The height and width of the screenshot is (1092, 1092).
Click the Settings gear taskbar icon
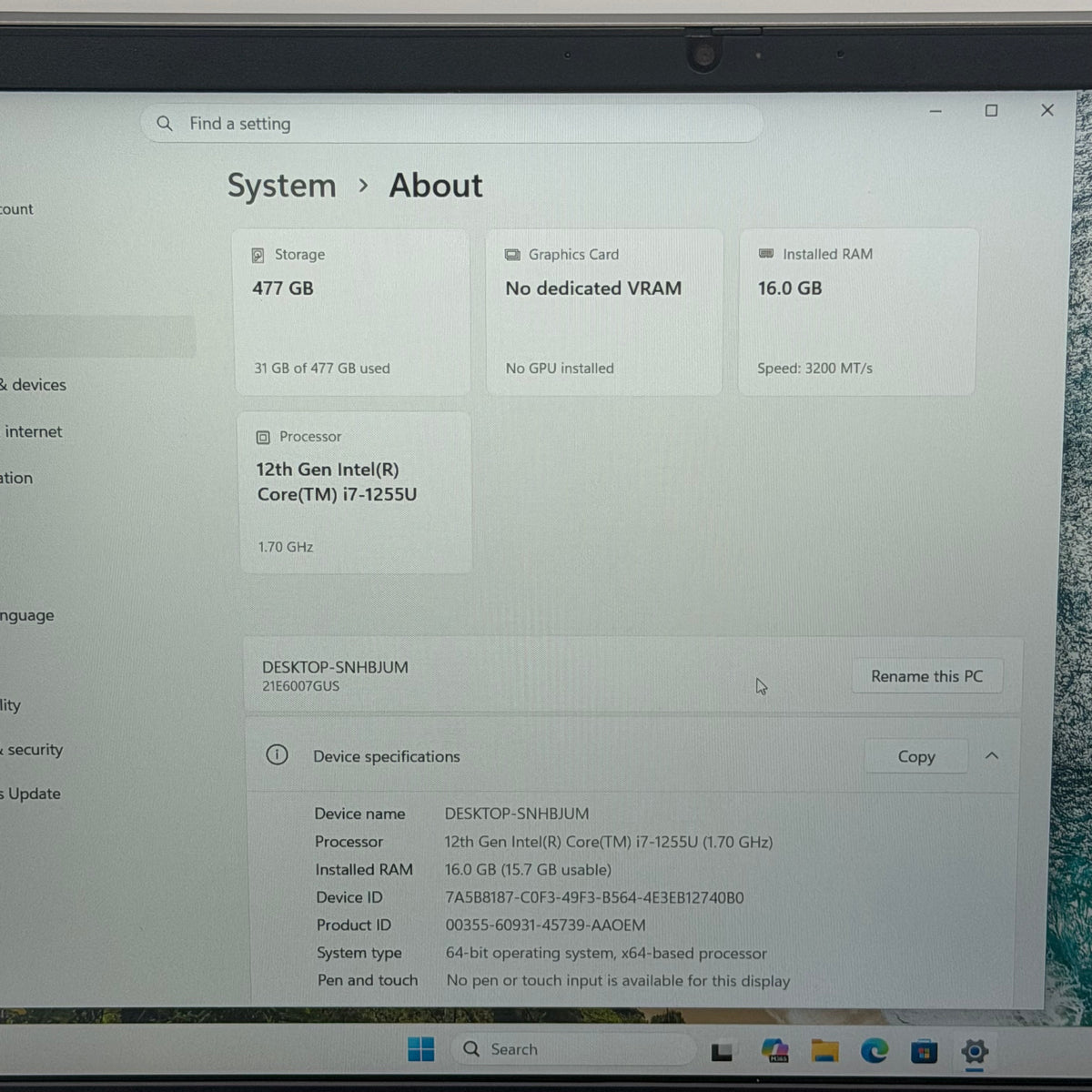(x=975, y=1052)
